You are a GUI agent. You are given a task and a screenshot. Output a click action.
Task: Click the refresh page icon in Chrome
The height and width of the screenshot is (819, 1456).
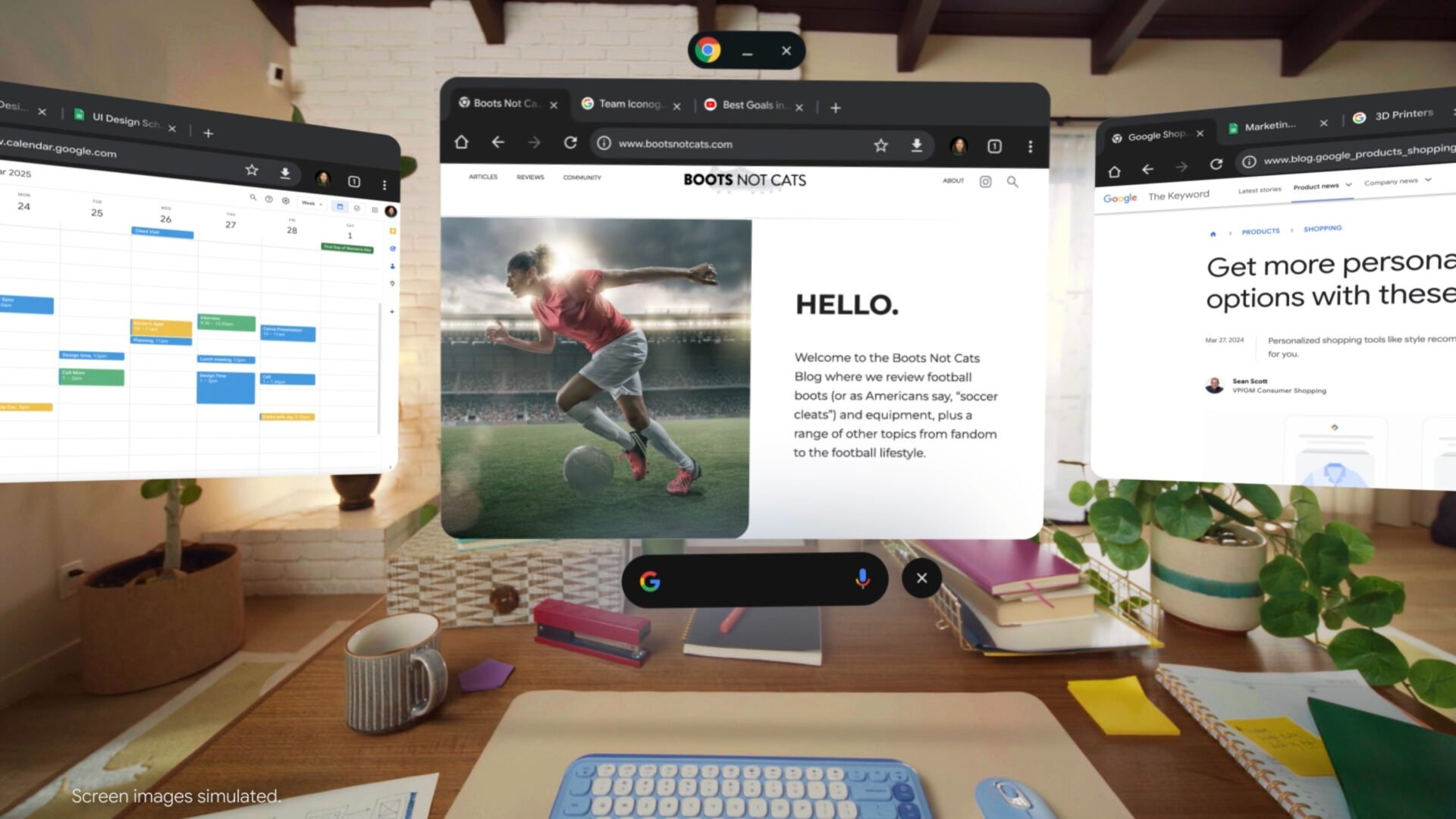point(570,143)
